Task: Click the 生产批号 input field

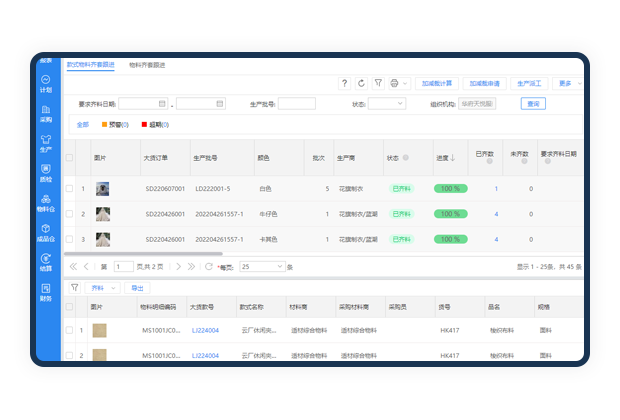Action: pos(297,103)
